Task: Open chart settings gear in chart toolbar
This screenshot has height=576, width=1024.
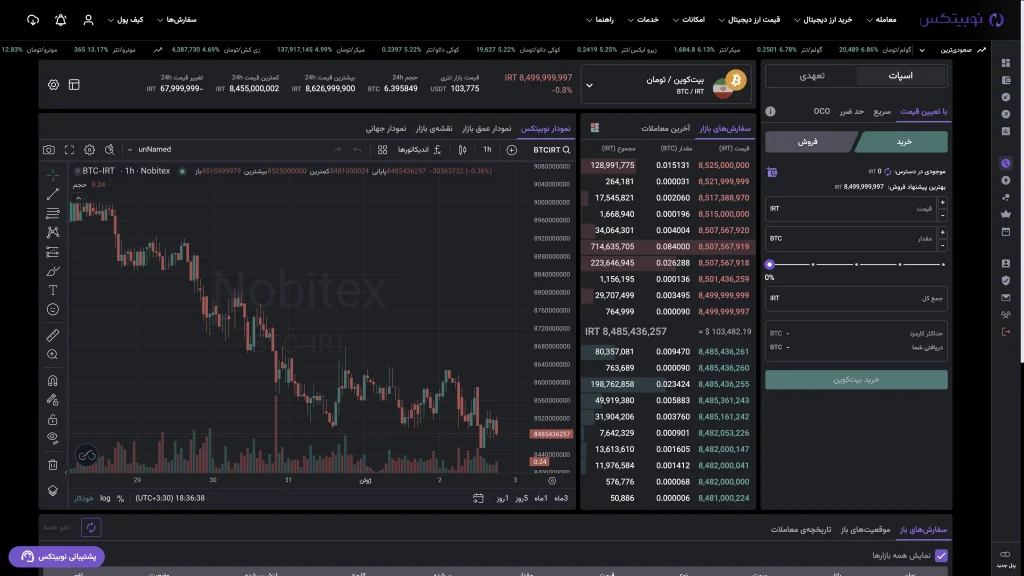Action: [89, 150]
